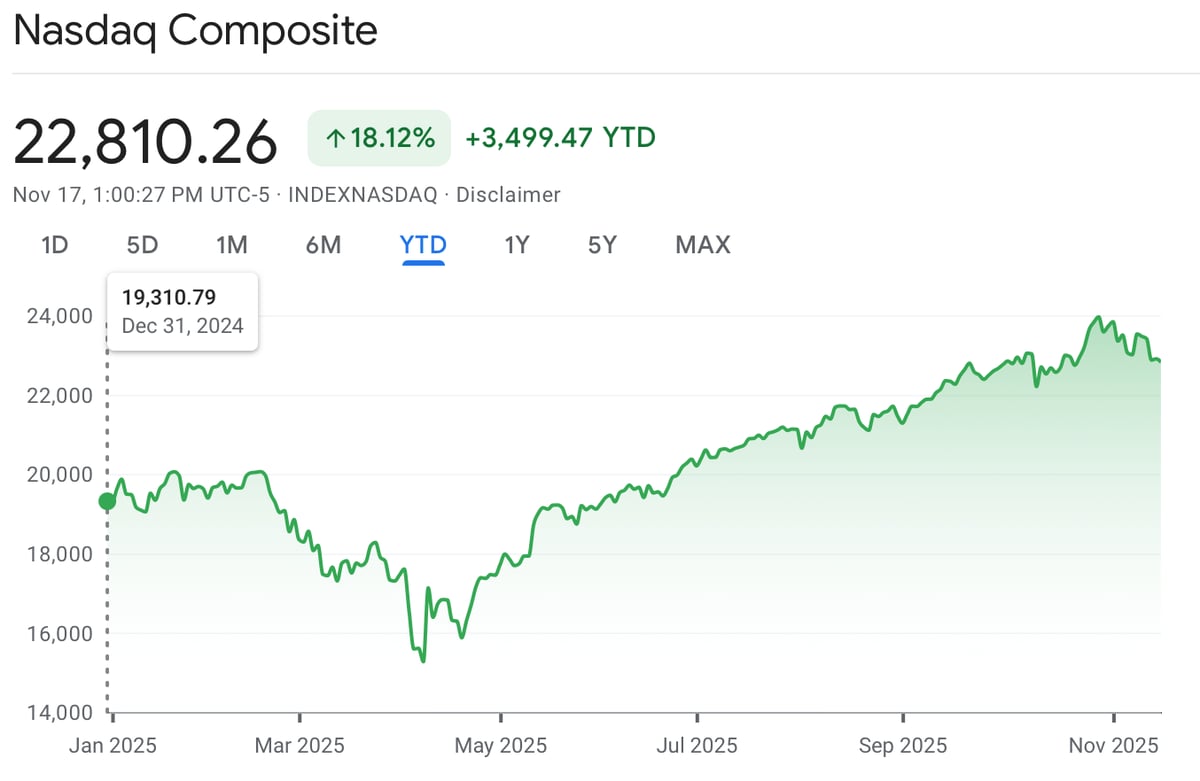Click the 18.12% change badge
Viewport: 1200px width, 781px height.
coord(380,138)
